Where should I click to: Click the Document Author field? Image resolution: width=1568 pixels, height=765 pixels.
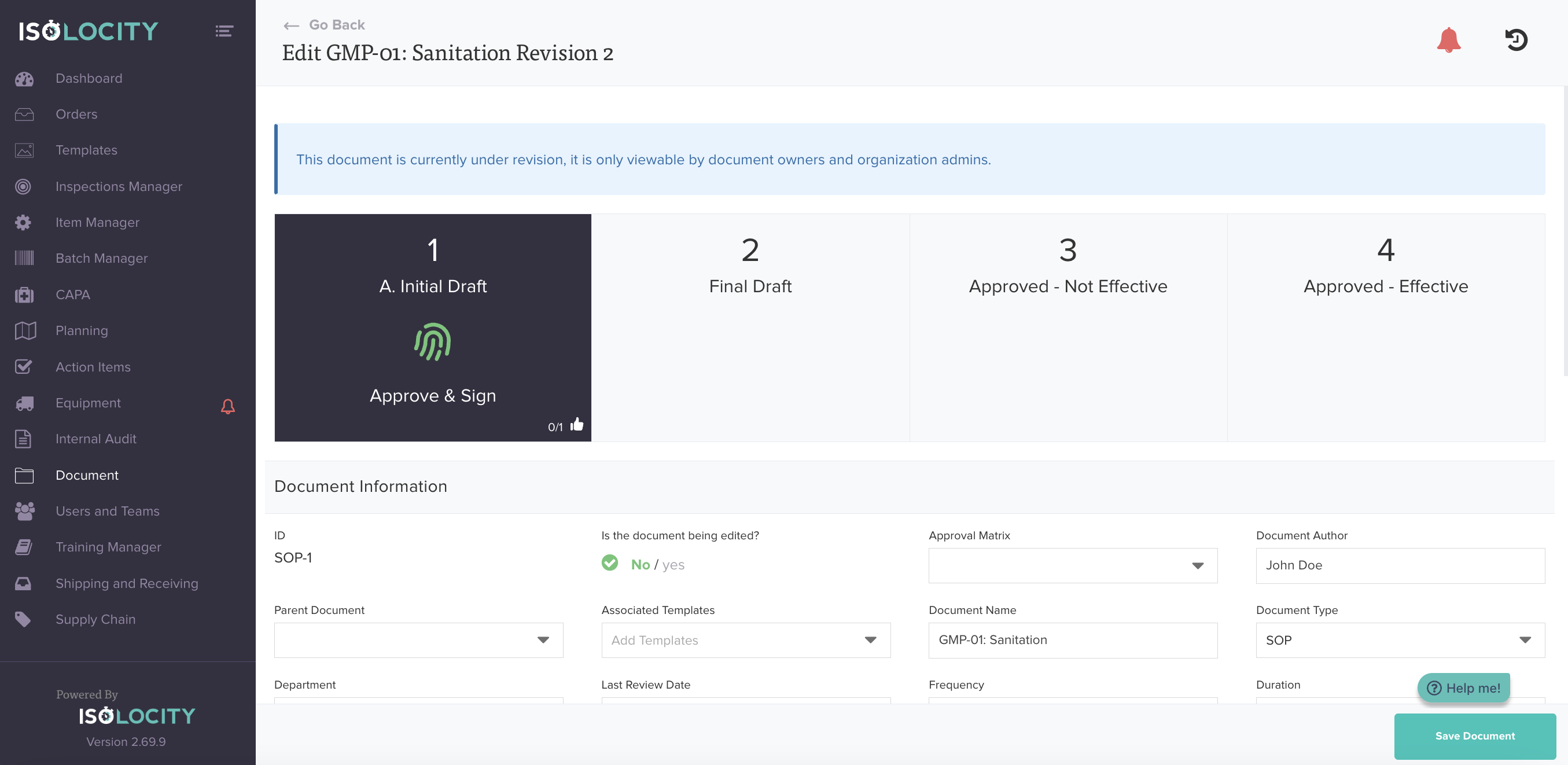[1400, 565]
